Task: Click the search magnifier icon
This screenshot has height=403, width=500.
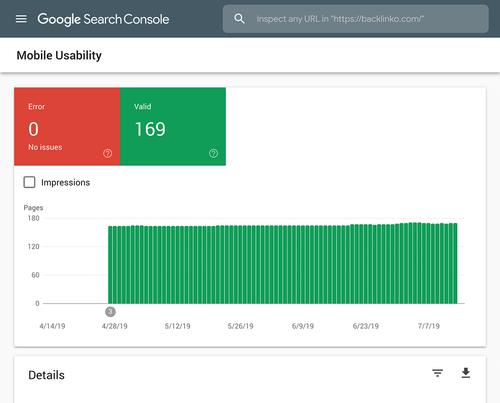Action: [x=239, y=19]
